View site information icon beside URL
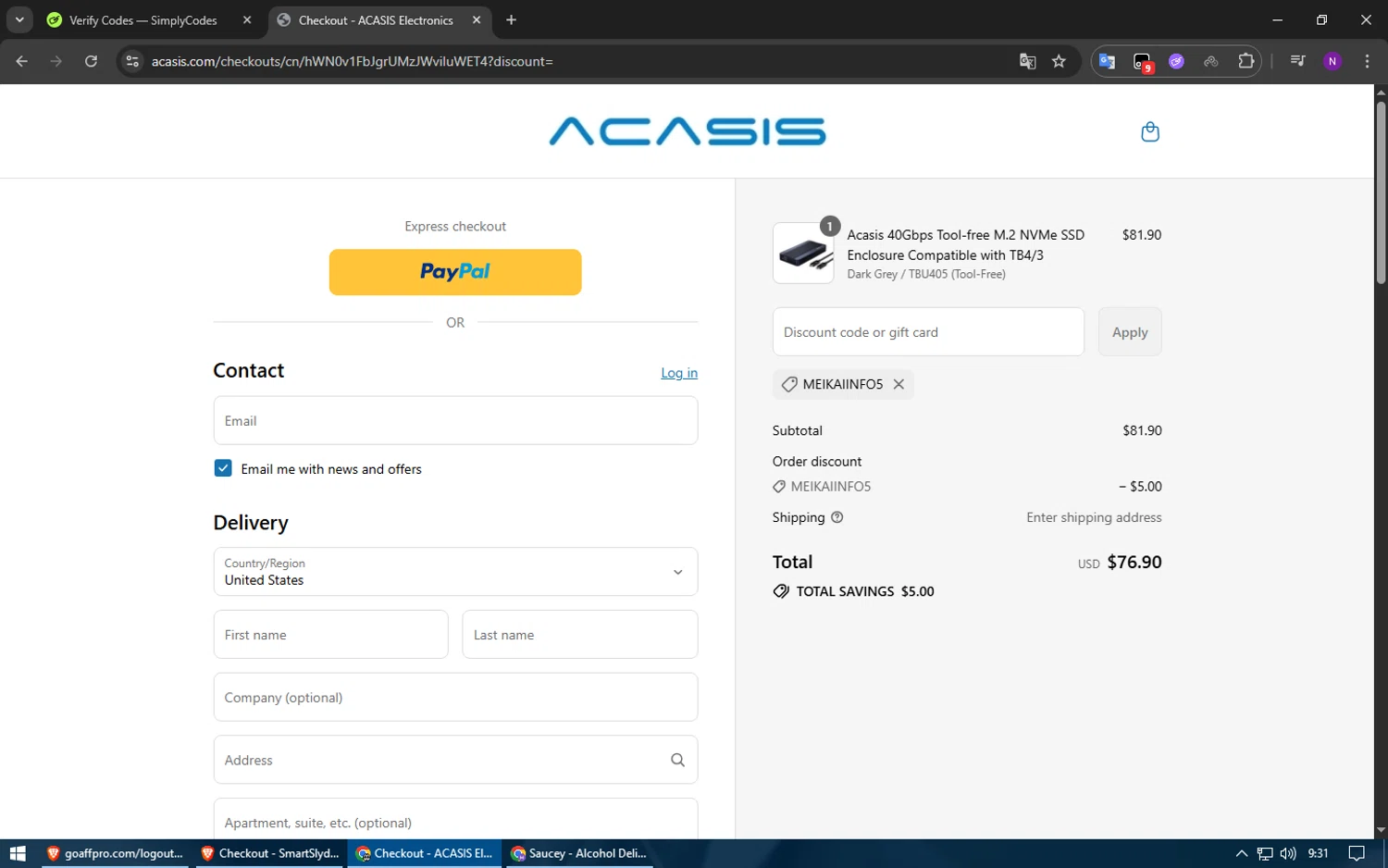 click(x=132, y=61)
